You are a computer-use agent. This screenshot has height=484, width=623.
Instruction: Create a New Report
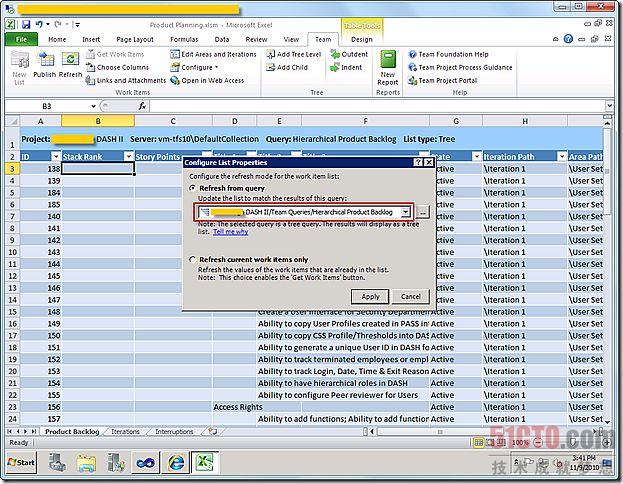(x=388, y=68)
